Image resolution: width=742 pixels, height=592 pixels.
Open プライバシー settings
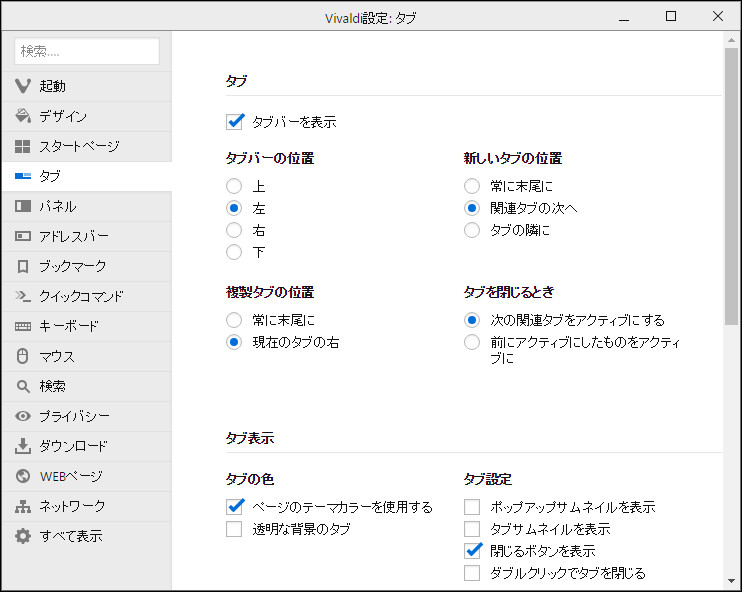pos(87,416)
